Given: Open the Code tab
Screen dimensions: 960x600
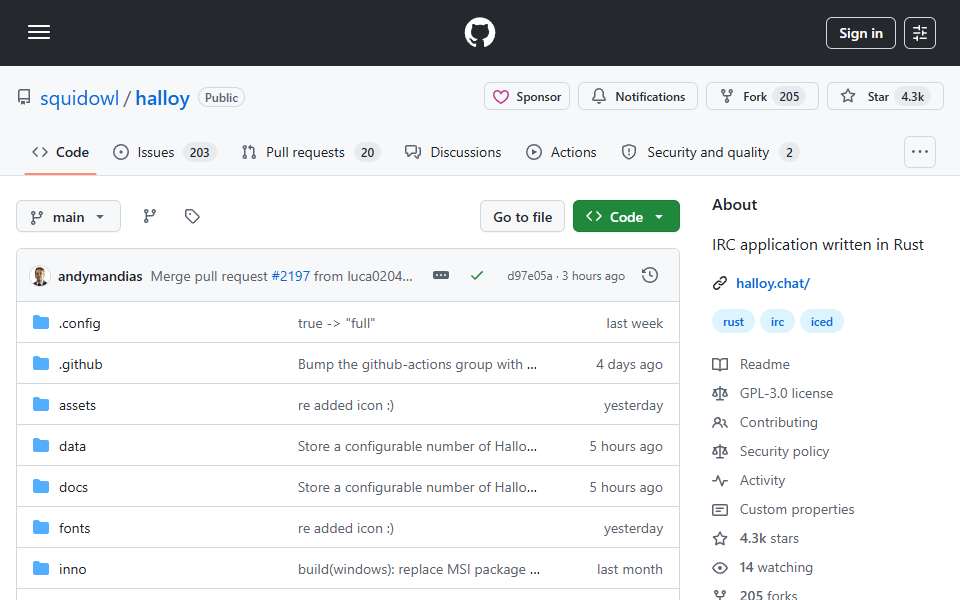Looking at the screenshot, I should pyautogui.click(x=61, y=152).
